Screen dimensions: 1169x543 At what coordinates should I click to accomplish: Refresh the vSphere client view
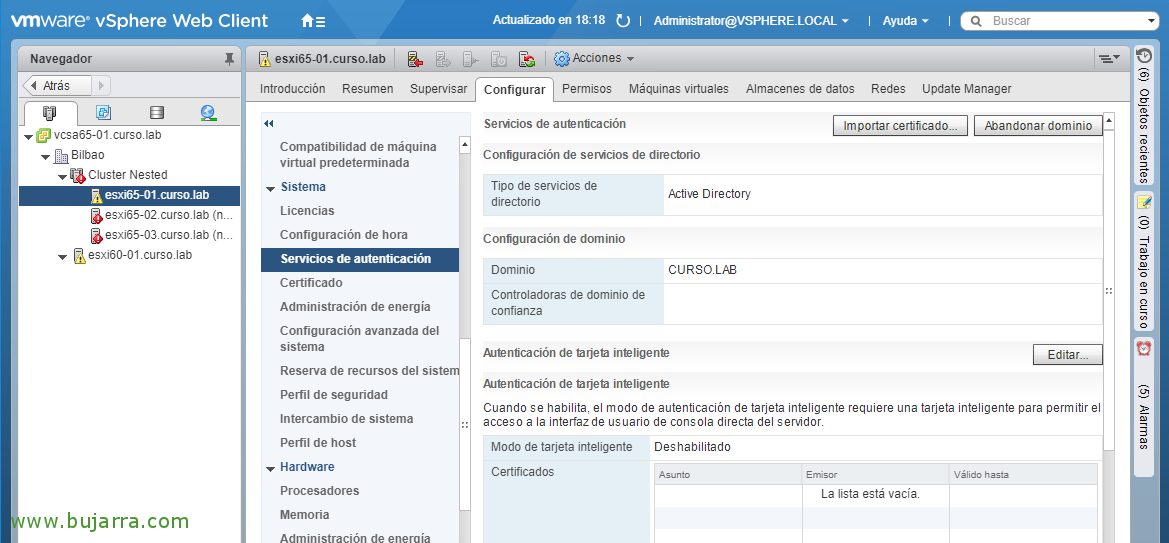pyautogui.click(x=623, y=21)
